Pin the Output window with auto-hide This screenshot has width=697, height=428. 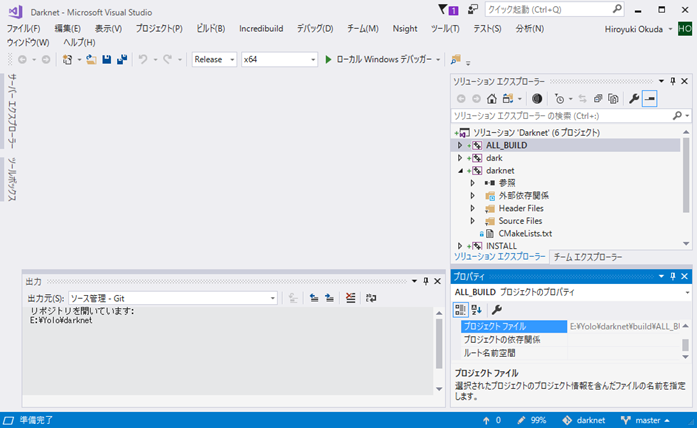pos(425,281)
